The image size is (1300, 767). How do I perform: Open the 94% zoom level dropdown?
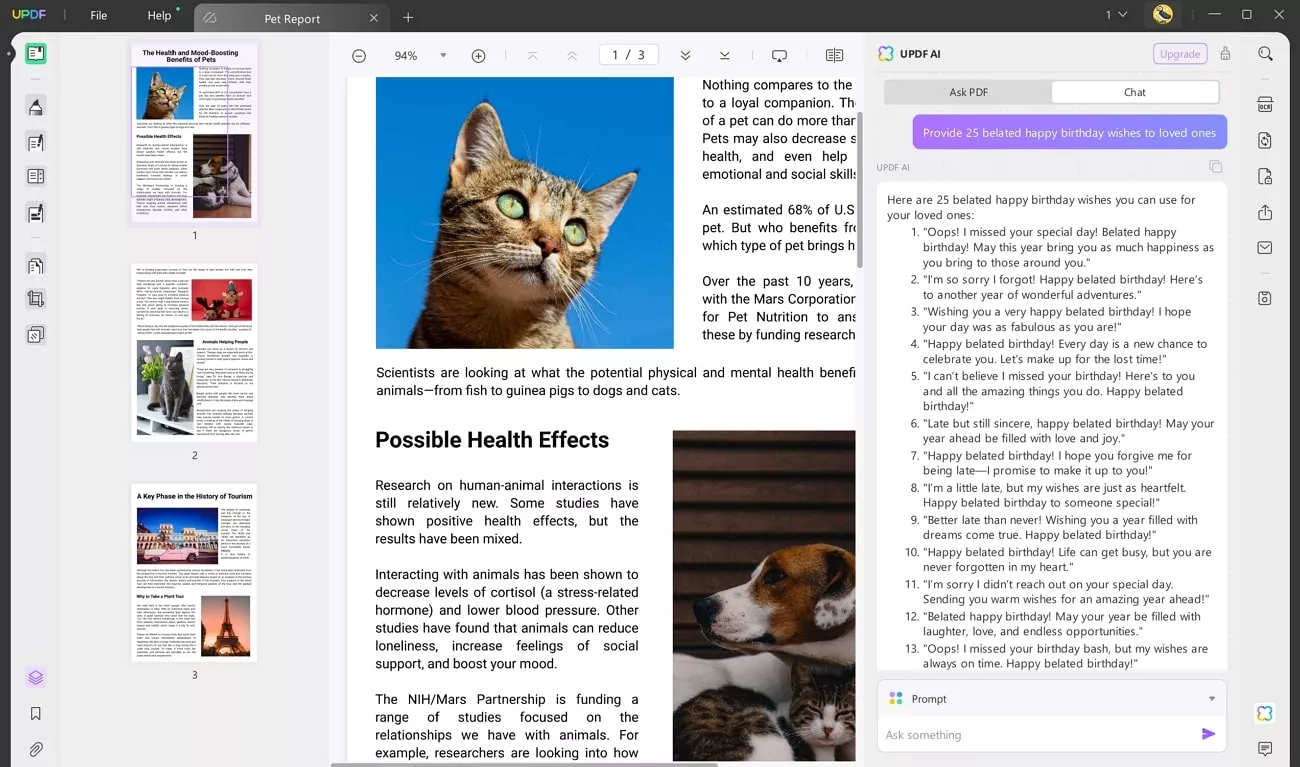pos(443,56)
